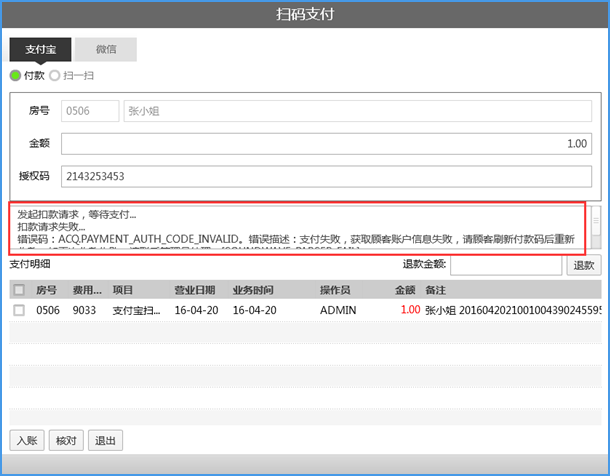Click the 费用... column header
This screenshot has height=476, width=610.
pos(87,290)
